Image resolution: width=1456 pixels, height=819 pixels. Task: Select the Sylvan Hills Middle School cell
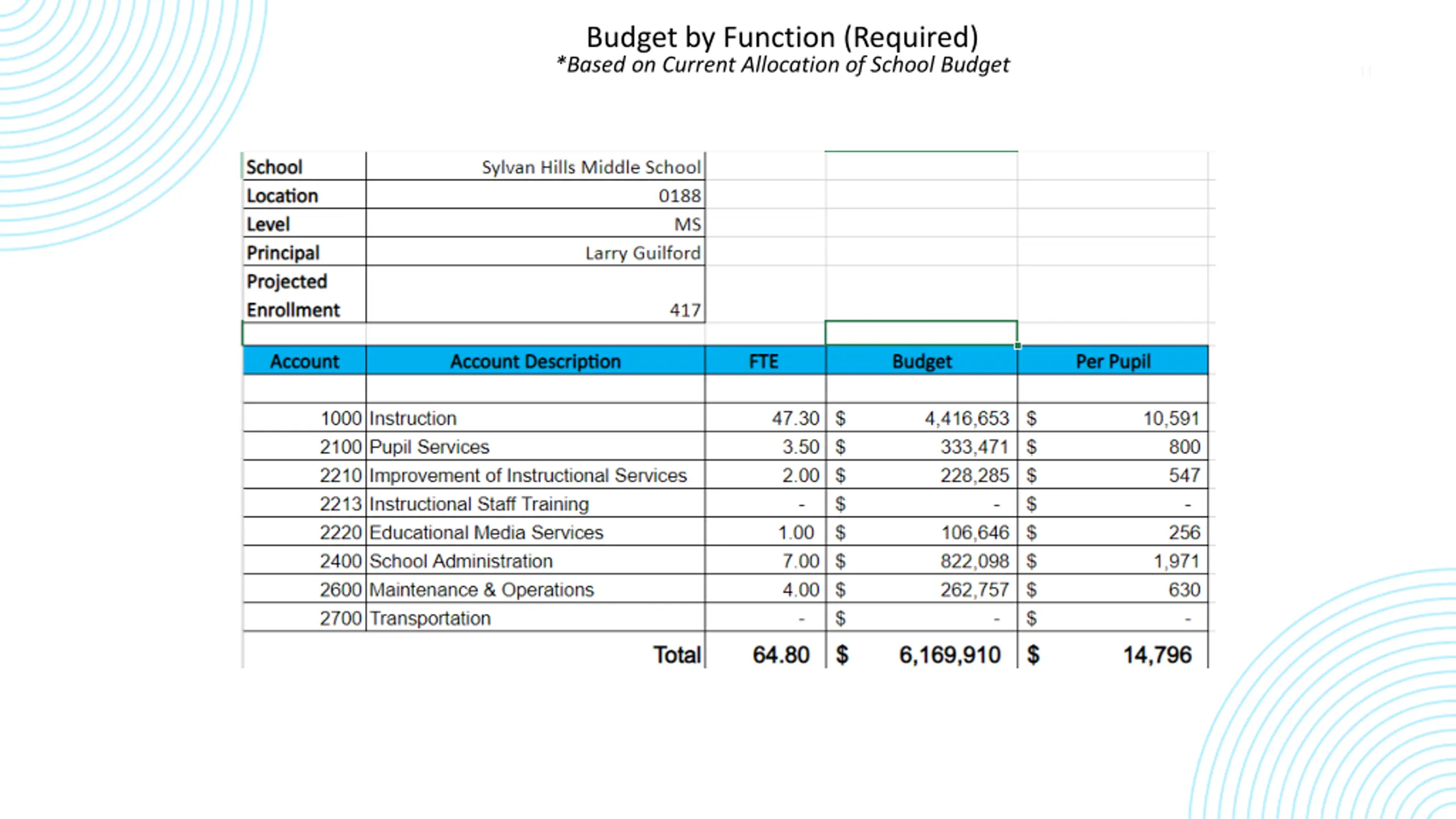591,167
